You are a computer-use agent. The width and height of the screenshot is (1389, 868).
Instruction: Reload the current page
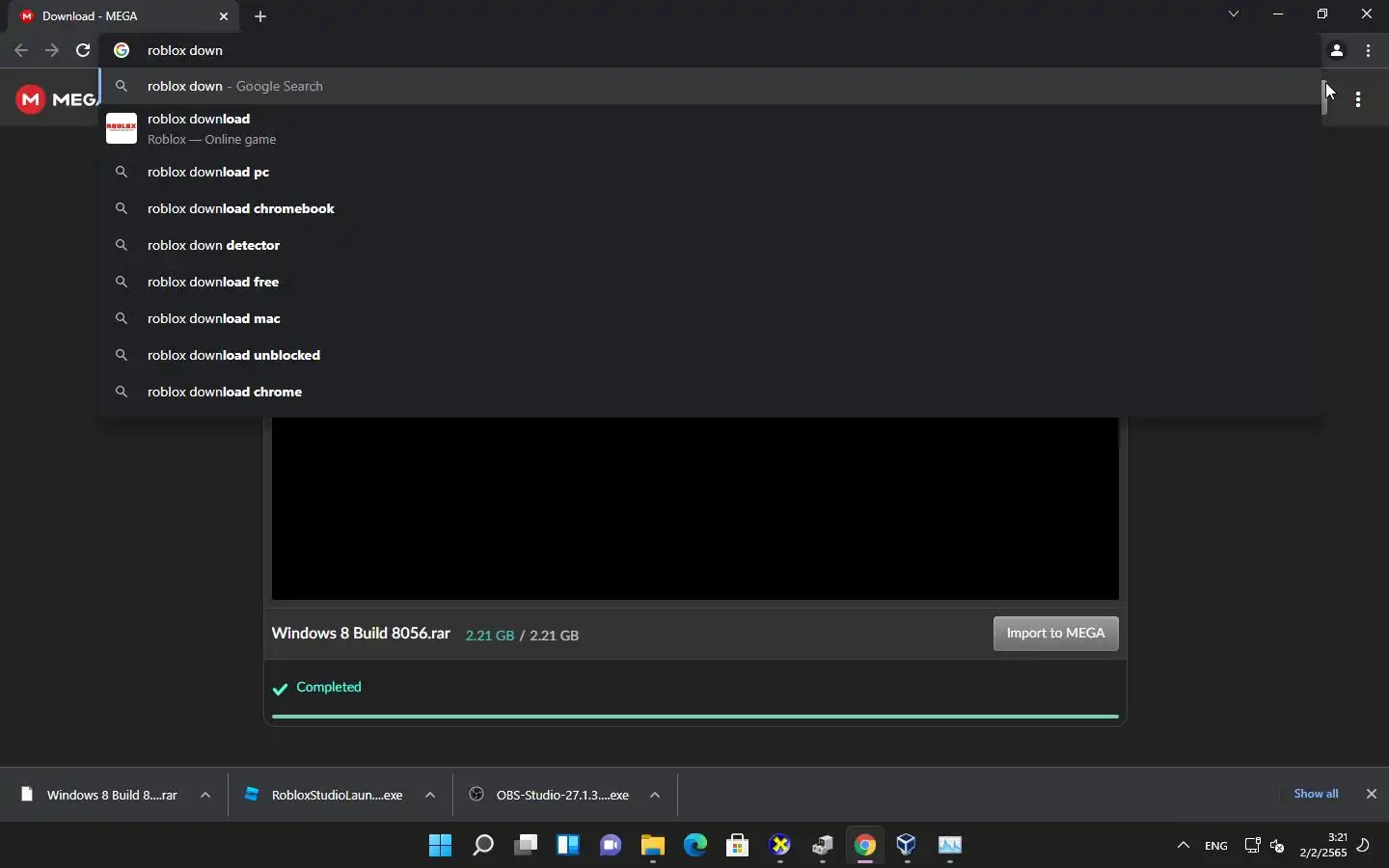(84, 50)
